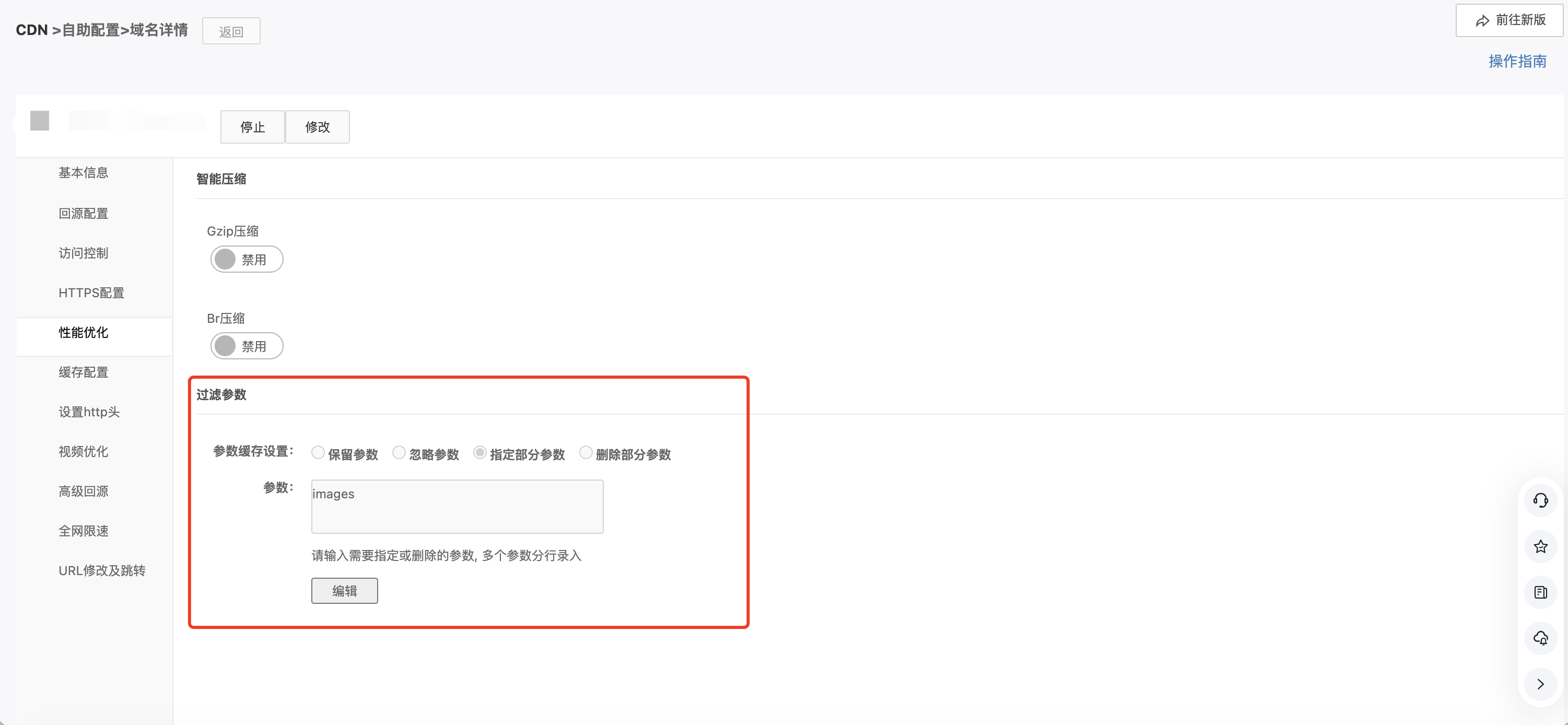
Task: Select the 指定部分参数 radio option
Action: [479, 453]
